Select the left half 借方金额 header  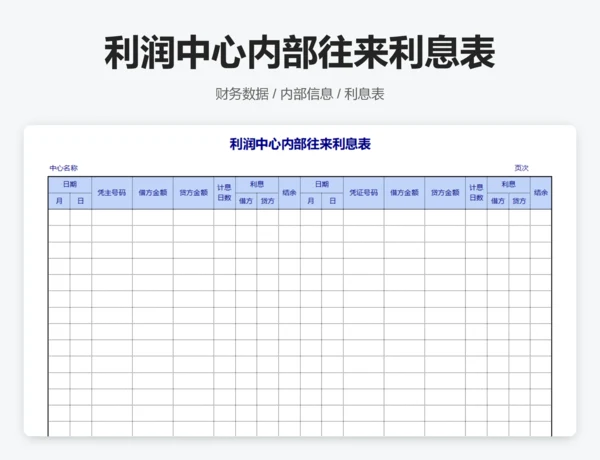[153, 193]
